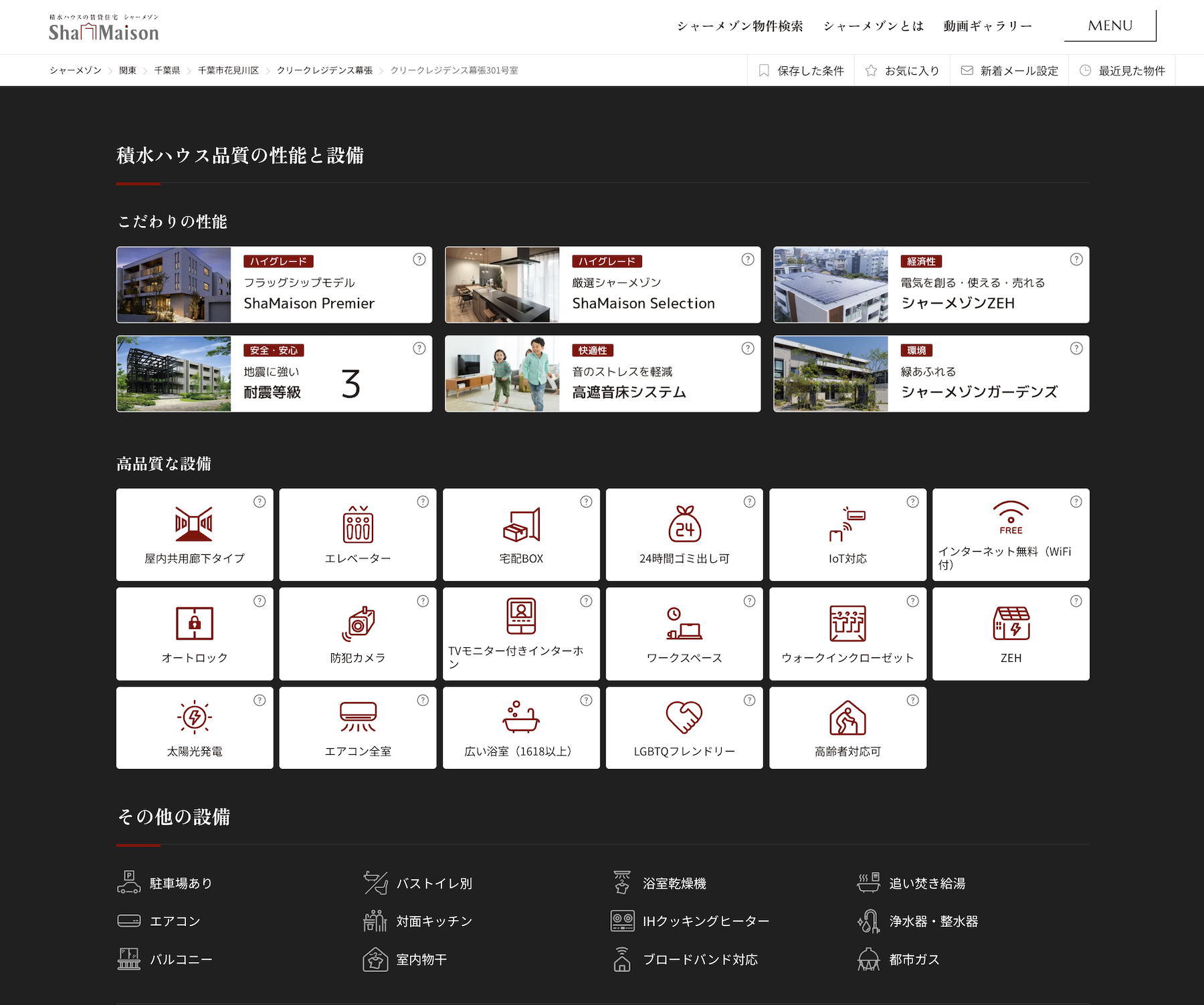Viewport: 1204px width, 1005px height.
Task: Open help for 高遮音床システム card
Action: pyautogui.click(x=748, y=348)
